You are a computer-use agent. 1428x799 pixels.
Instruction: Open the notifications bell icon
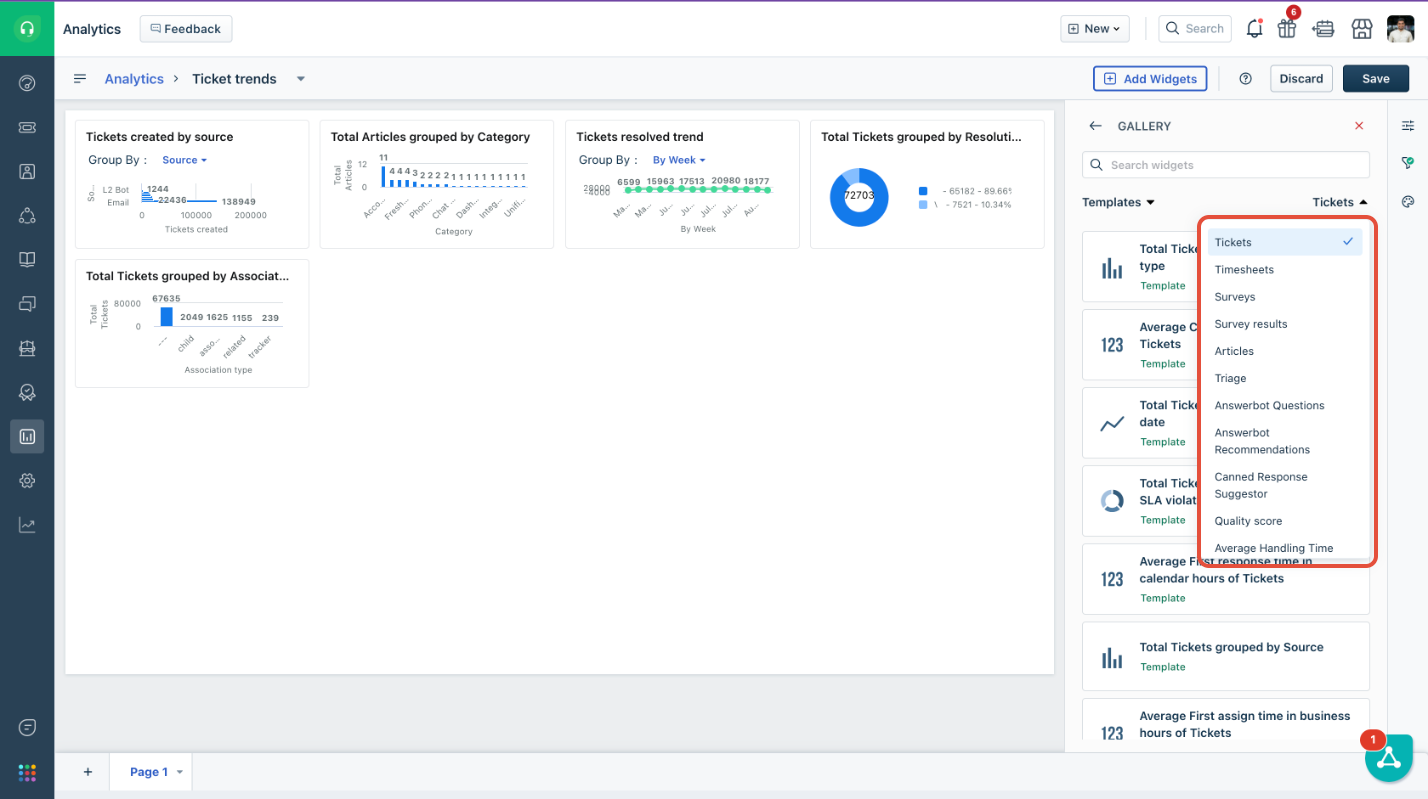point(1254,29)
